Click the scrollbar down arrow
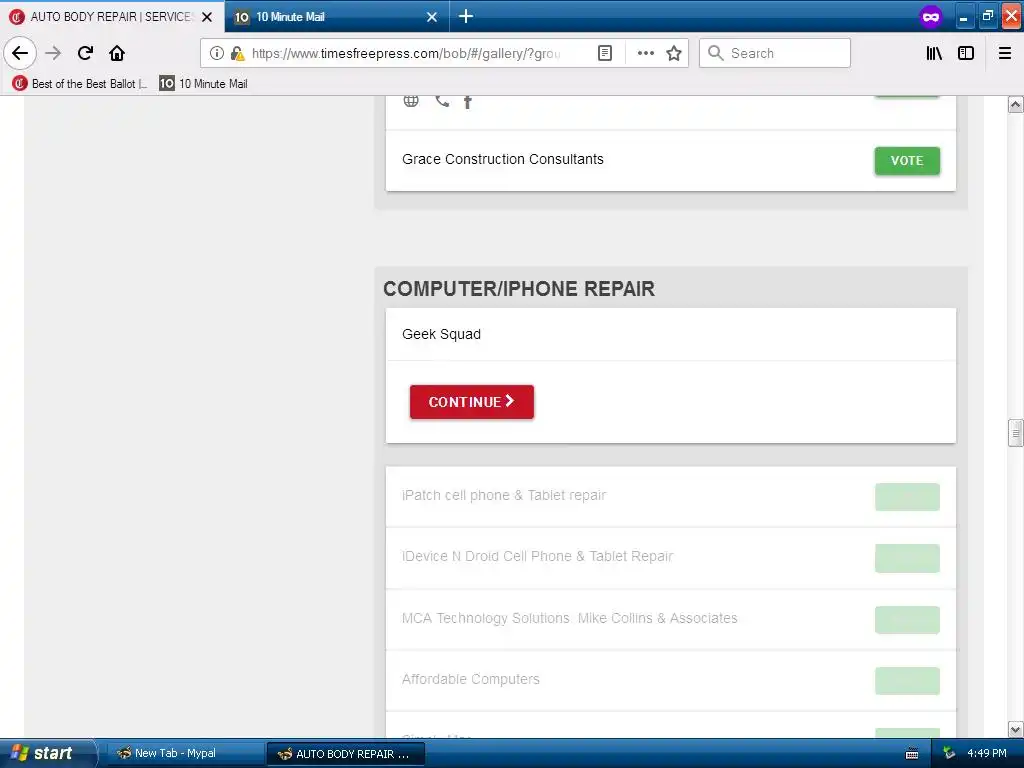This screenshot has width=1024, height=768. (1015, 729)
